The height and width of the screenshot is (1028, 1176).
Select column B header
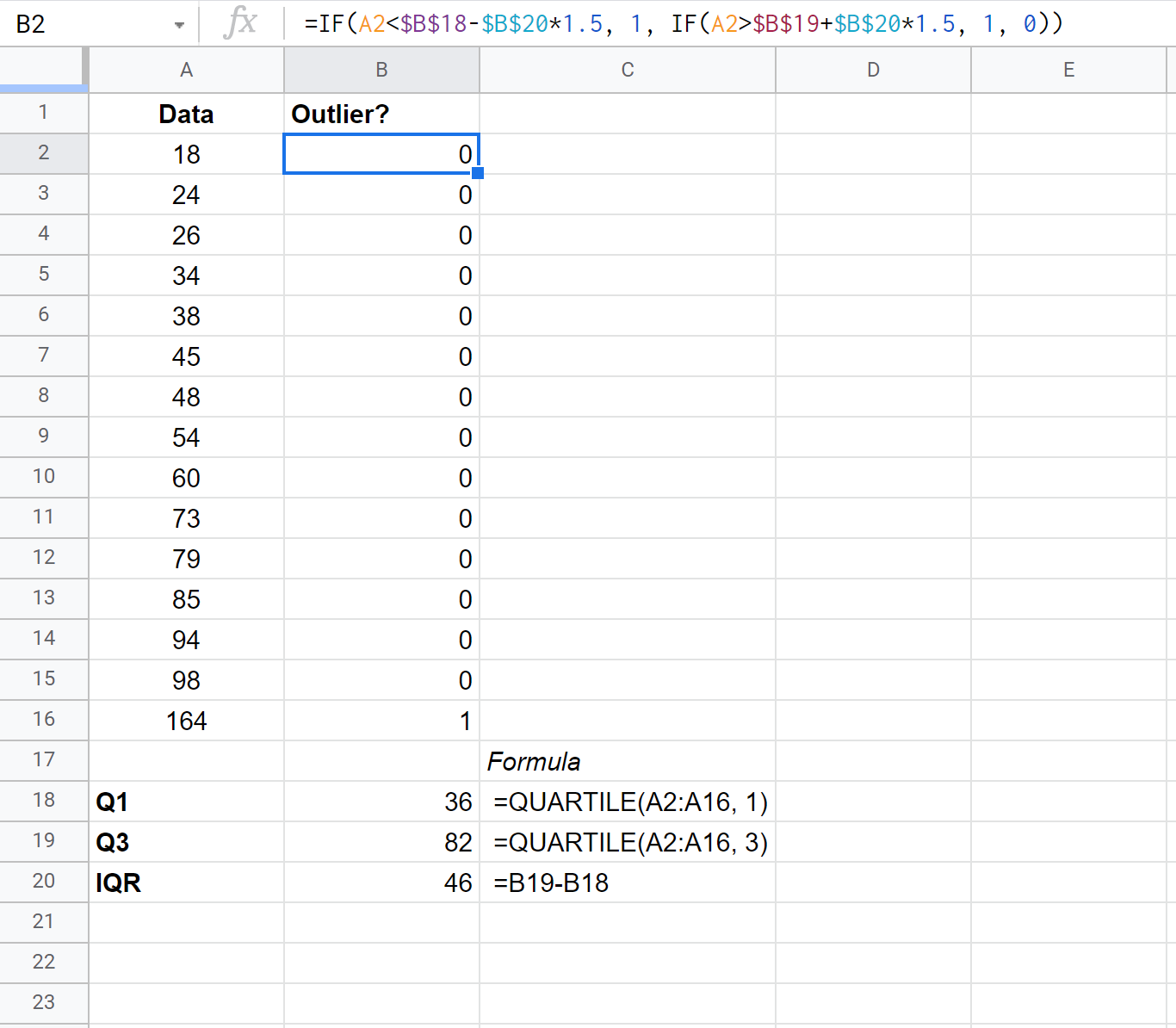[x=381, y=70]
